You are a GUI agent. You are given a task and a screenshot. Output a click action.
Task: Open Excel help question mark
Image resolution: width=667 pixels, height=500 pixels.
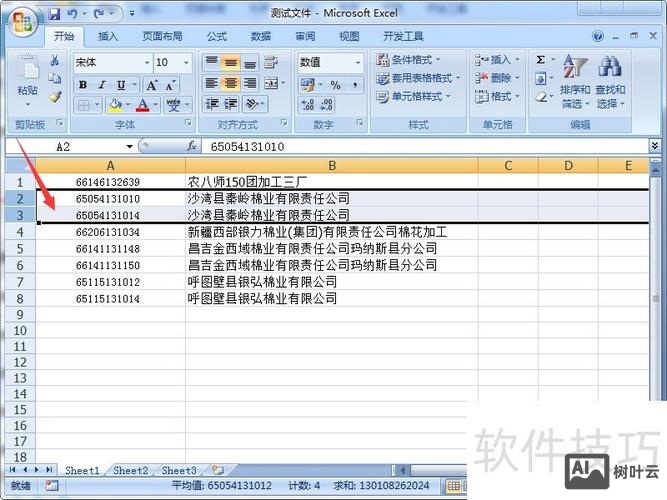[598, 37]
